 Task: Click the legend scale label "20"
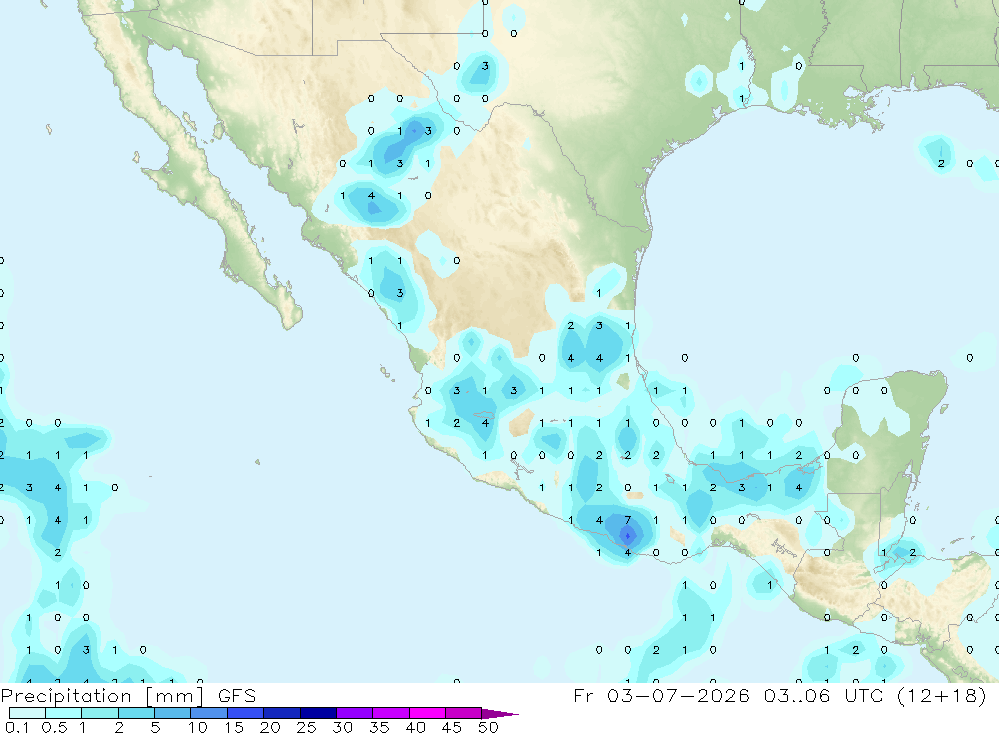tap(270, 727)
